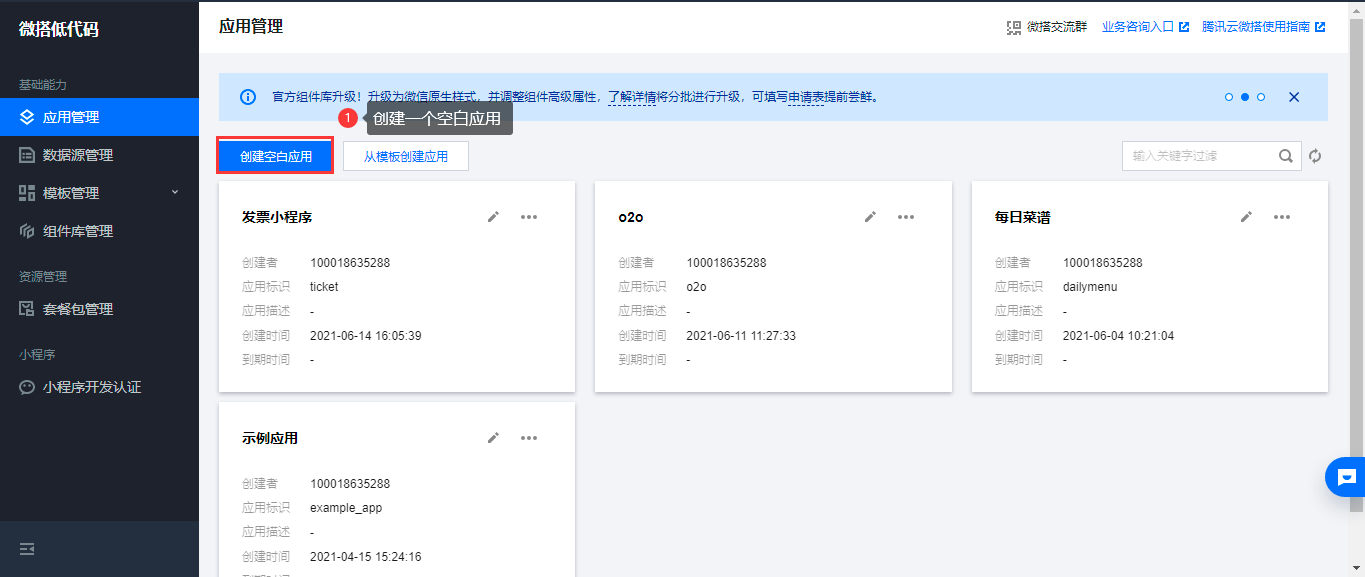Open the floating customer service chat button
Viewport: 1365px width, 577px height.
tap(1345, 477)
